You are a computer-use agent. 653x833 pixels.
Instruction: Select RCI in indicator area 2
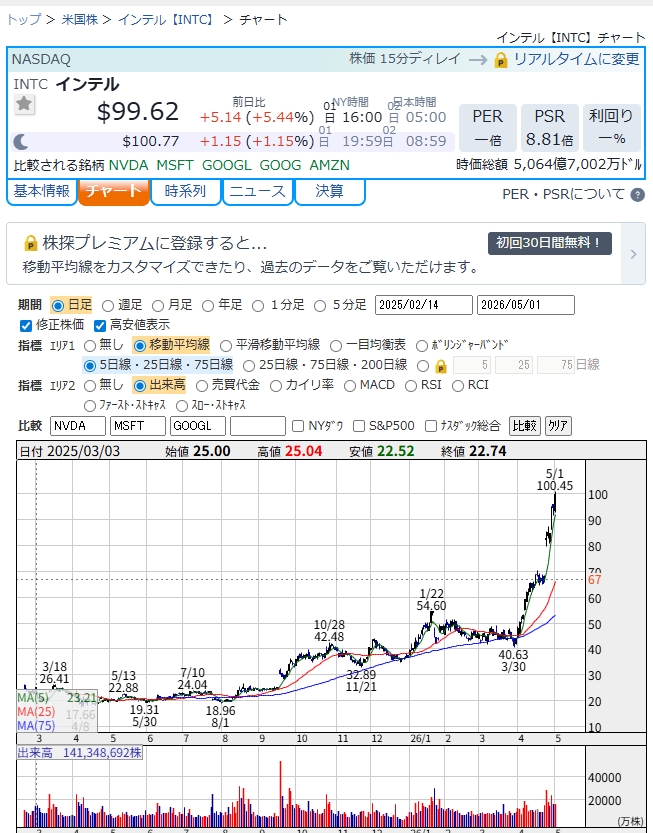(458, 386)
